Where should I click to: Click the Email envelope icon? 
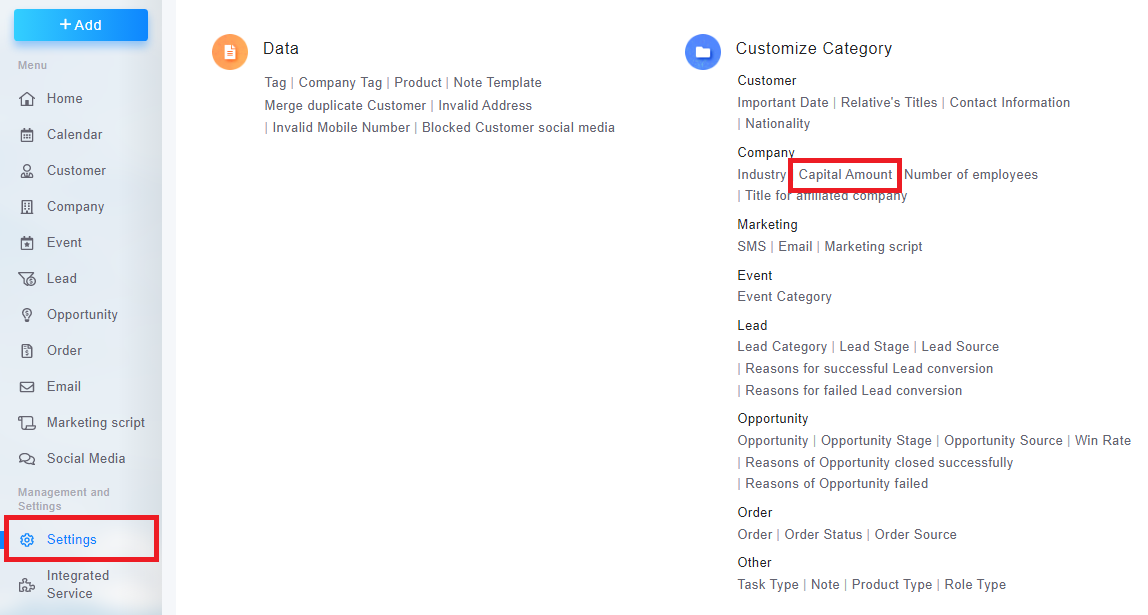click(x=27, y=387)
